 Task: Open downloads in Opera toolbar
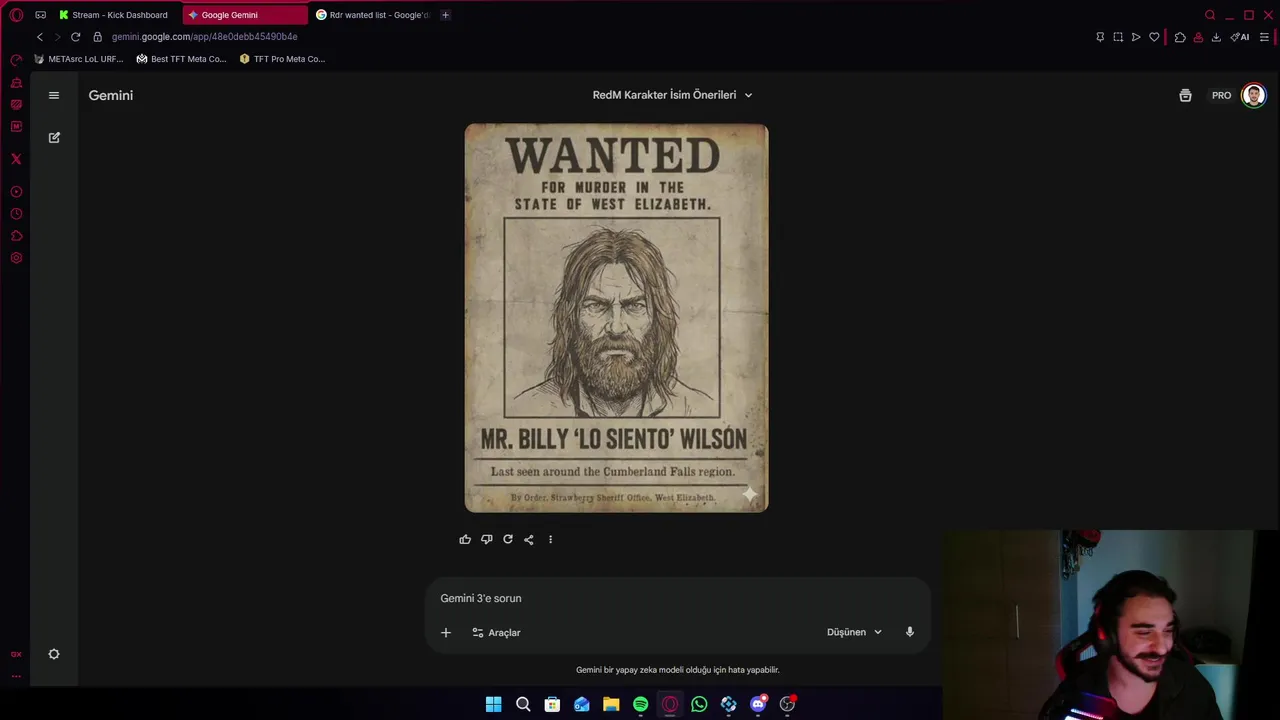coord(1216,37)
